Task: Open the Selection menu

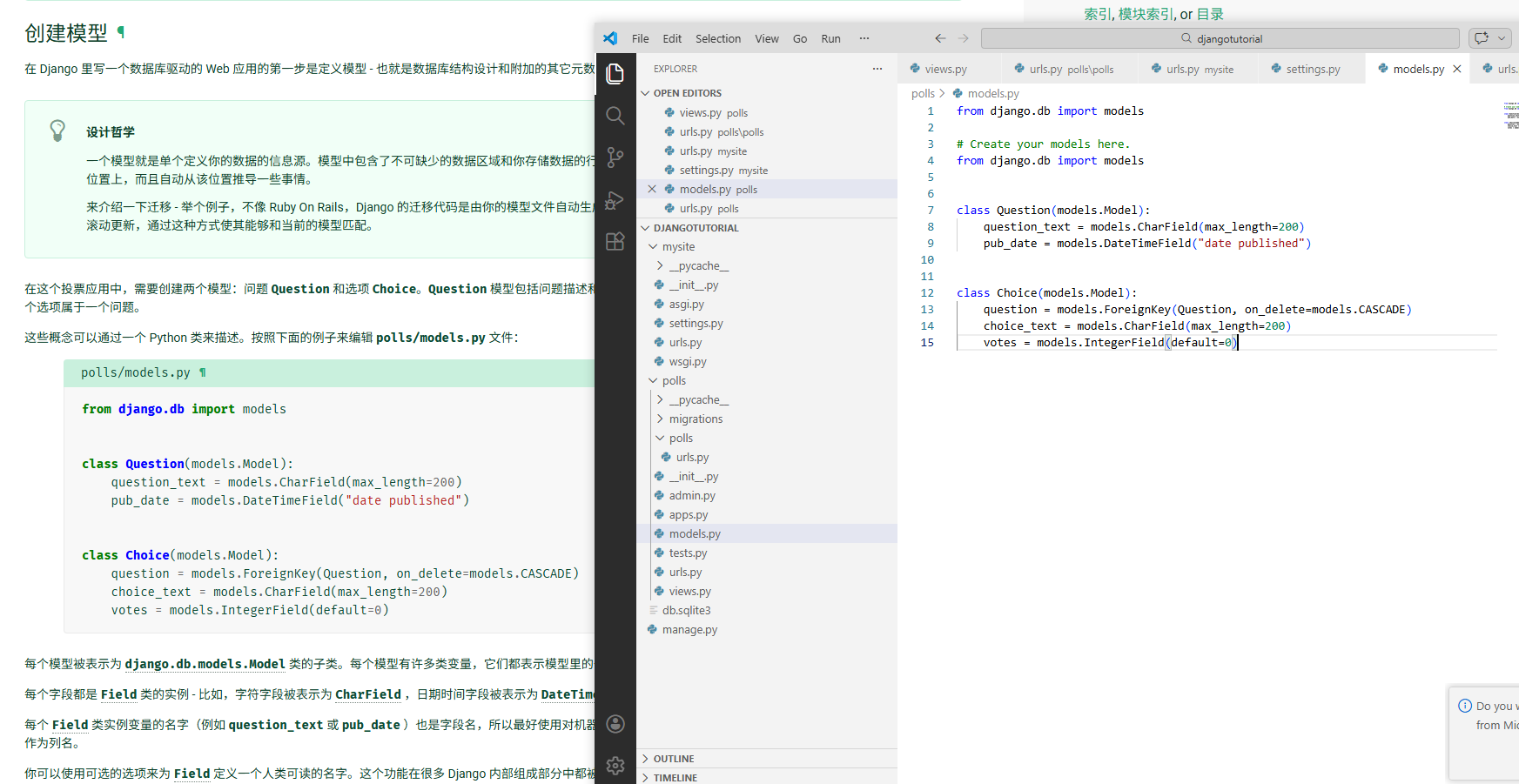Action: pos(718,38)
